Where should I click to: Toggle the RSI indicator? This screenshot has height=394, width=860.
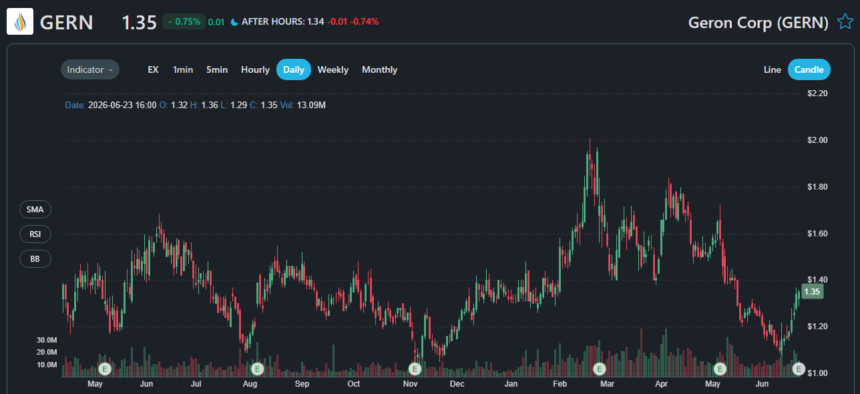35,234
